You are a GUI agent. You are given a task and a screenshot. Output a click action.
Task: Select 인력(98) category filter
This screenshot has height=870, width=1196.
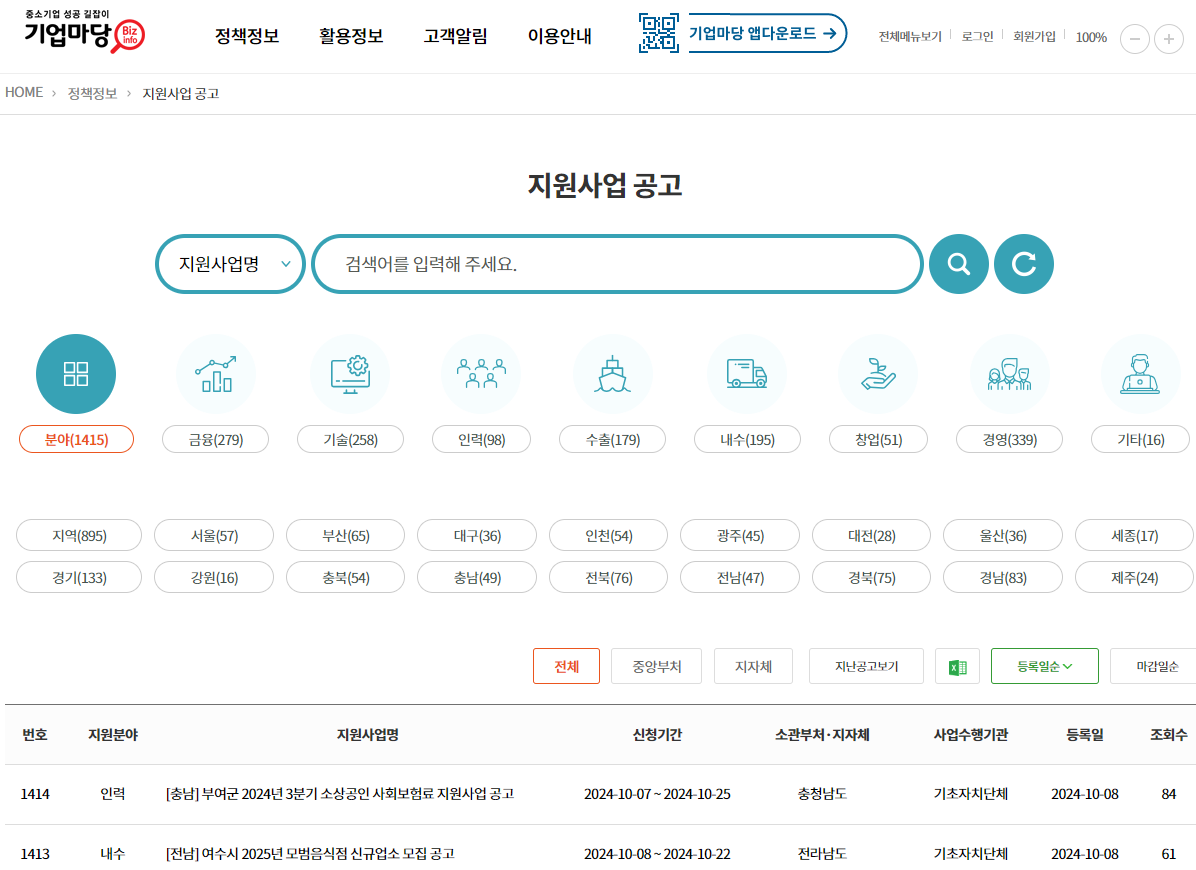click(x=481, y=439)
